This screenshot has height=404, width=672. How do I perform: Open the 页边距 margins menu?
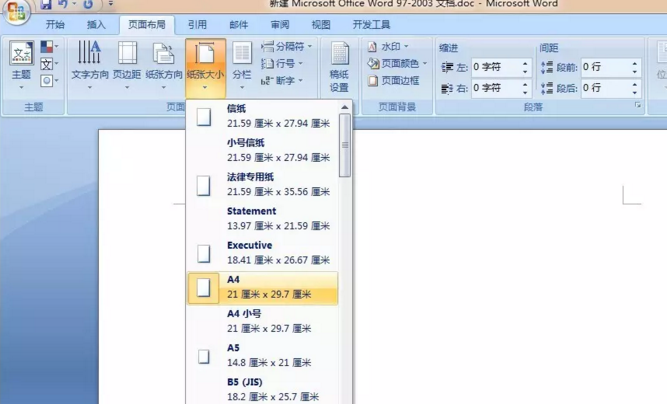(x=127, y=65)
